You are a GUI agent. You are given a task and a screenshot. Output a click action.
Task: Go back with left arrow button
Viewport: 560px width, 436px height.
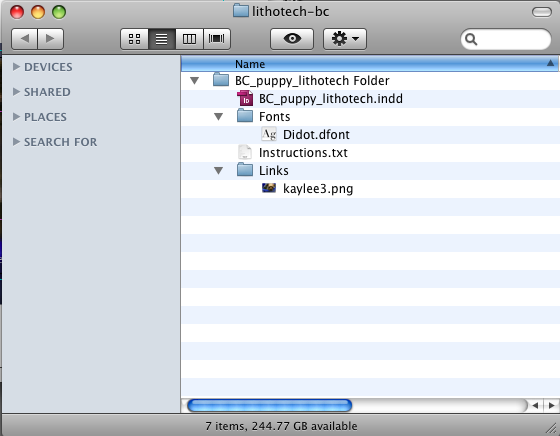[24, 39]
